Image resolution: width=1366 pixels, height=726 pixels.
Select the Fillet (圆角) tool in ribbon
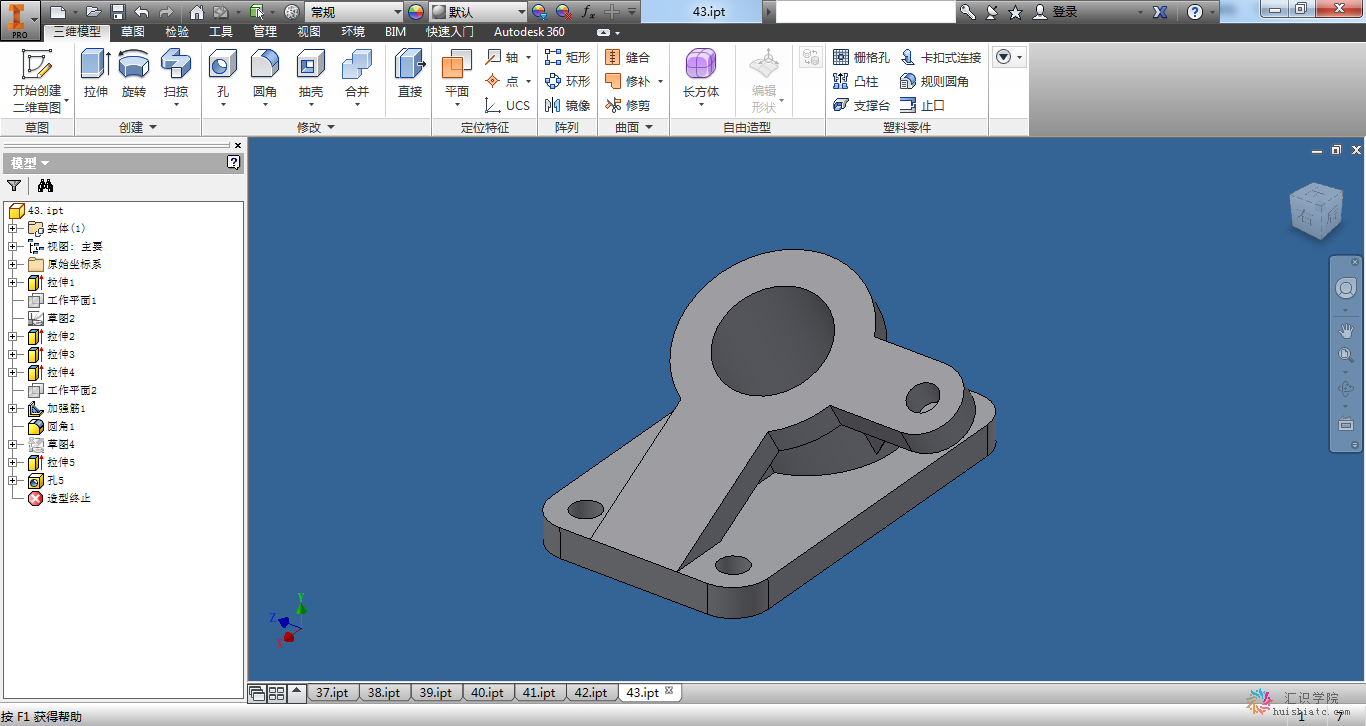tap(265, 78)
